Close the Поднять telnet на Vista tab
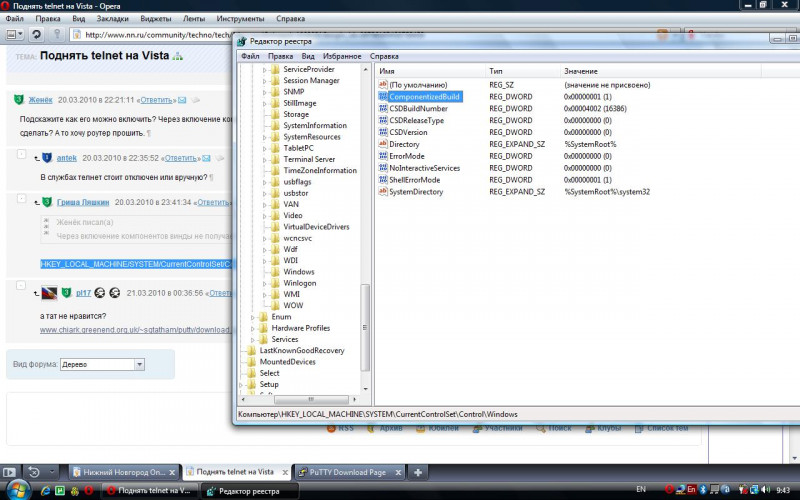The image size is (800, 500). (285, 472)
